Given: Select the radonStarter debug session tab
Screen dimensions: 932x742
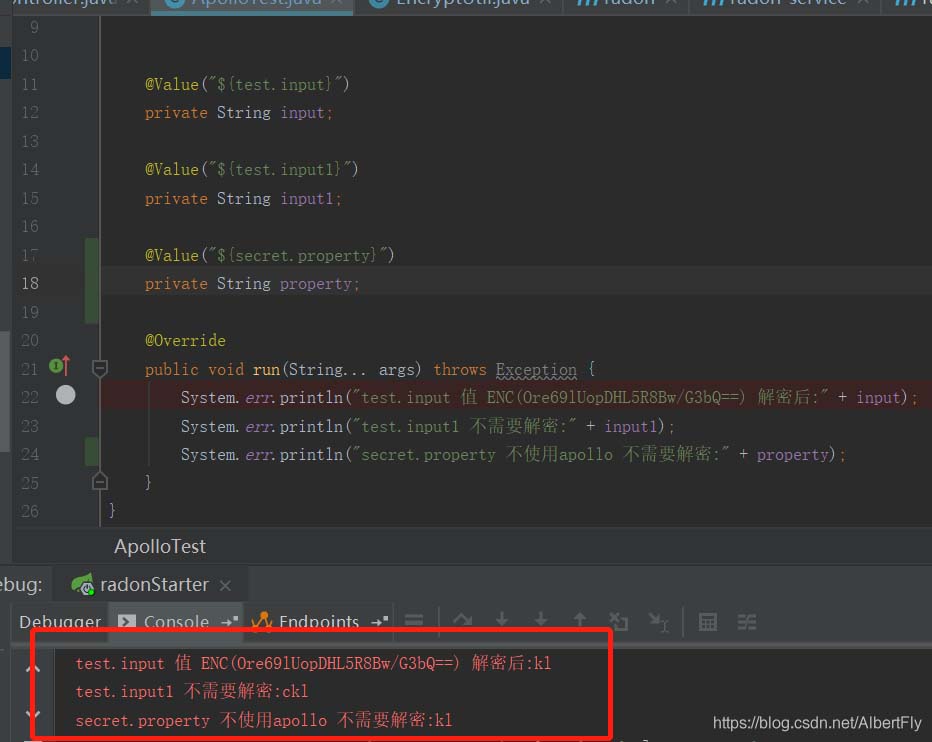Looking at the screenshot, I should click(x=150, y=585).
